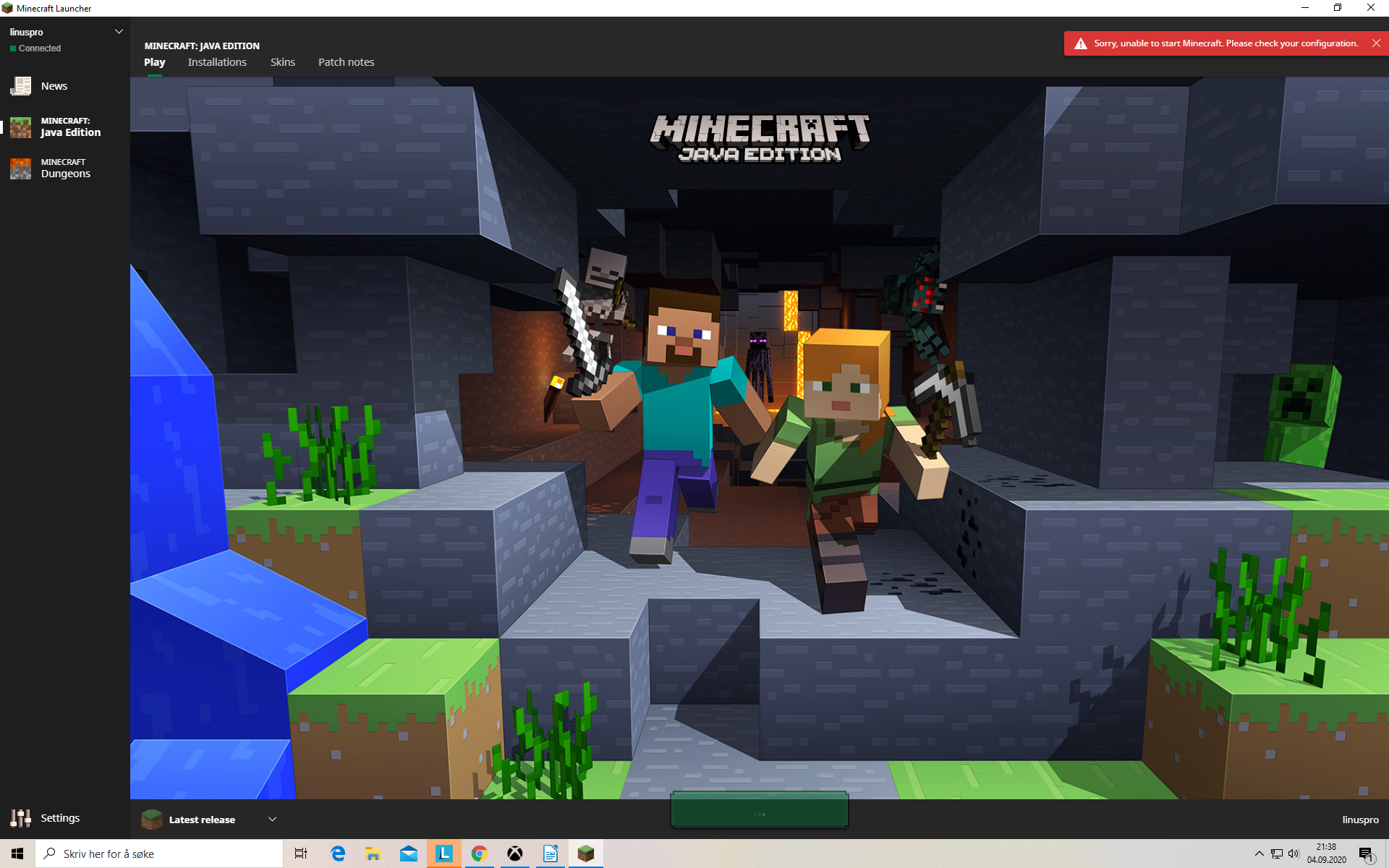Select Minecraft Java Edition grass block icon
1389x868 pixels.
pos(20,127)
